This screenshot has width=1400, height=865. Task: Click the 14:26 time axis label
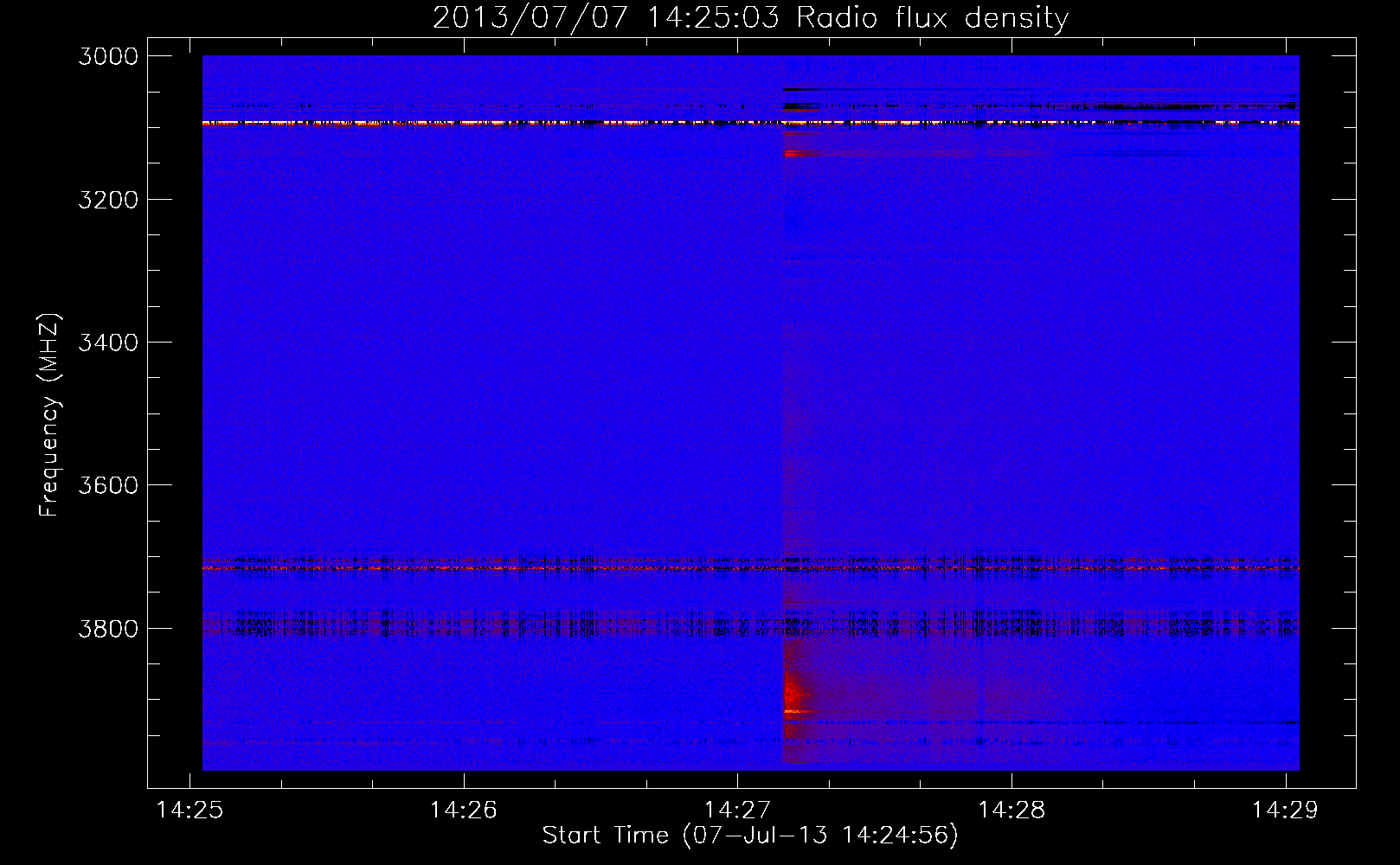pyautogui.click(x=464, y=811)
